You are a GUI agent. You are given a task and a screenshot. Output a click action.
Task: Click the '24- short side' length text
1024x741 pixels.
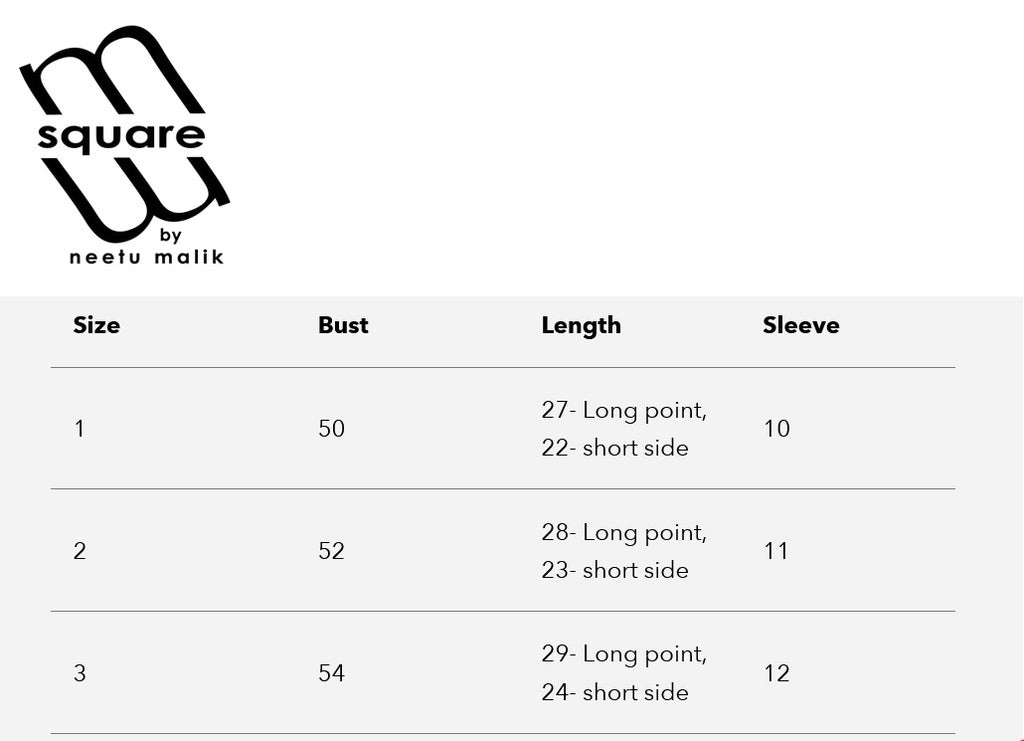coord(615,692)
